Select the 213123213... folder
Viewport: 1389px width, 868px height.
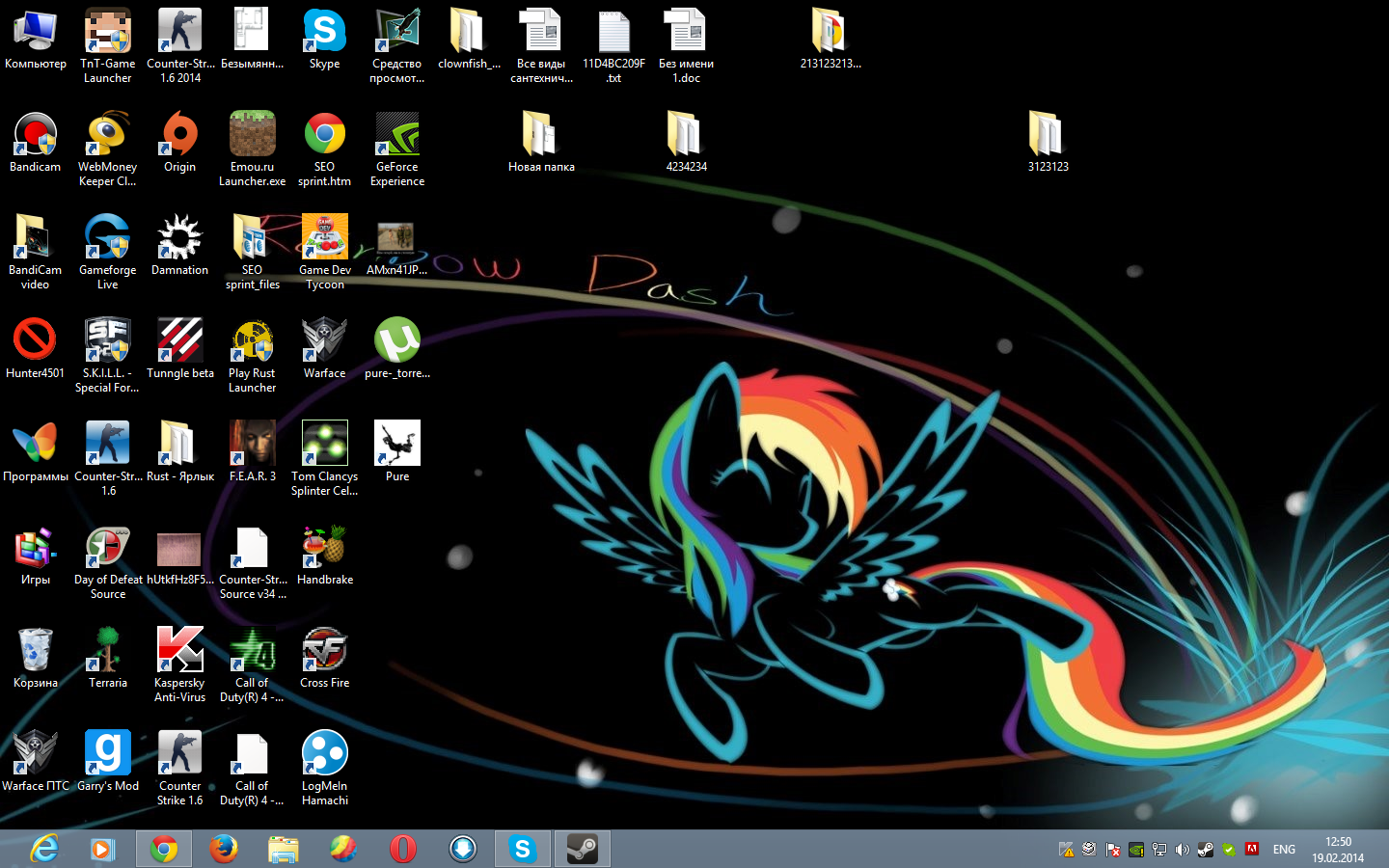831,41
